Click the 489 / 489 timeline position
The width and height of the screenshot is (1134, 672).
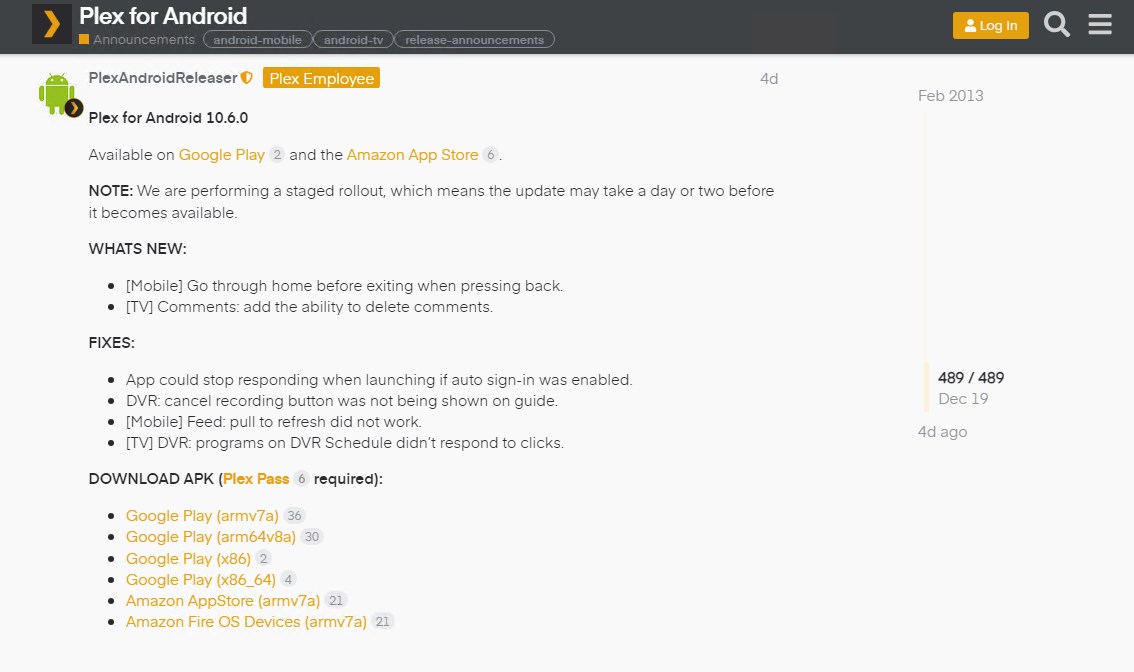(971, 378)
